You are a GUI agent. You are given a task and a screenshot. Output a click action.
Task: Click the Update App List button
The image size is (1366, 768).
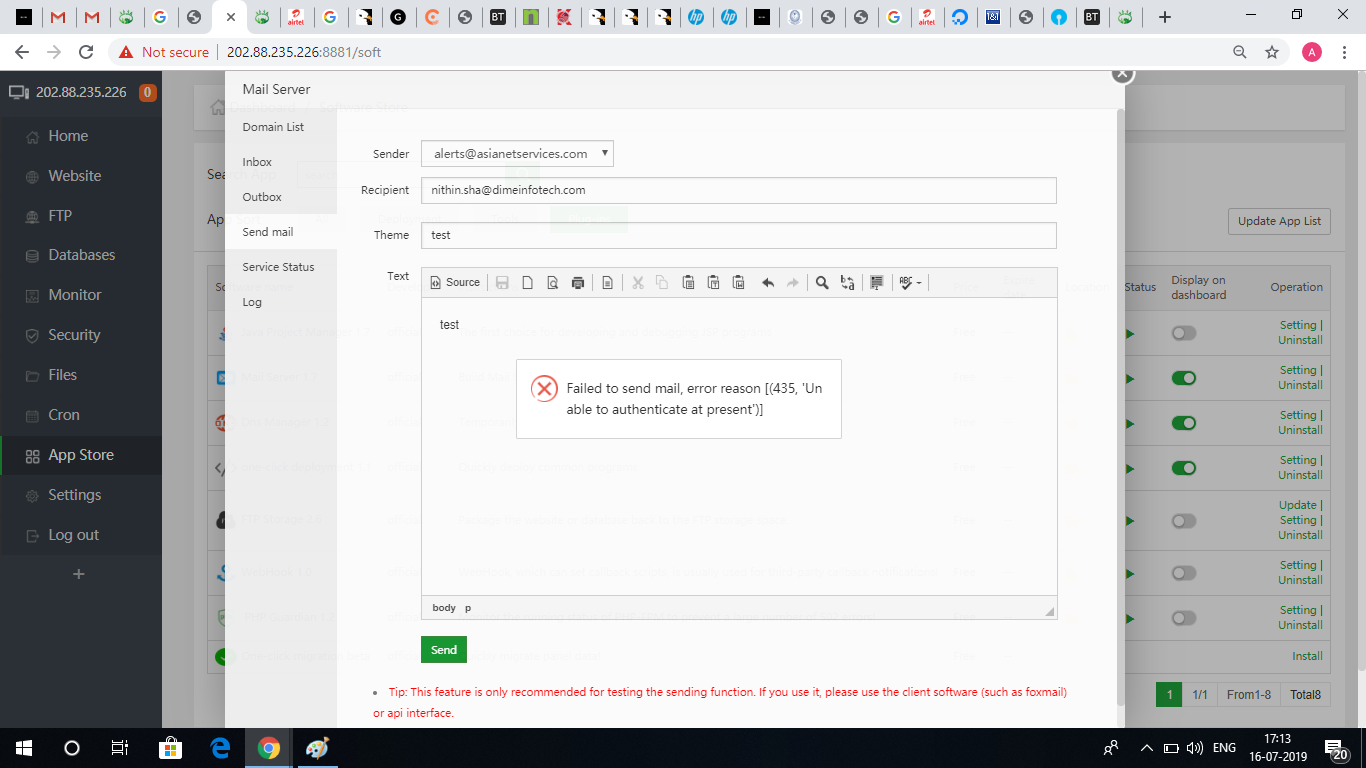1278,221
